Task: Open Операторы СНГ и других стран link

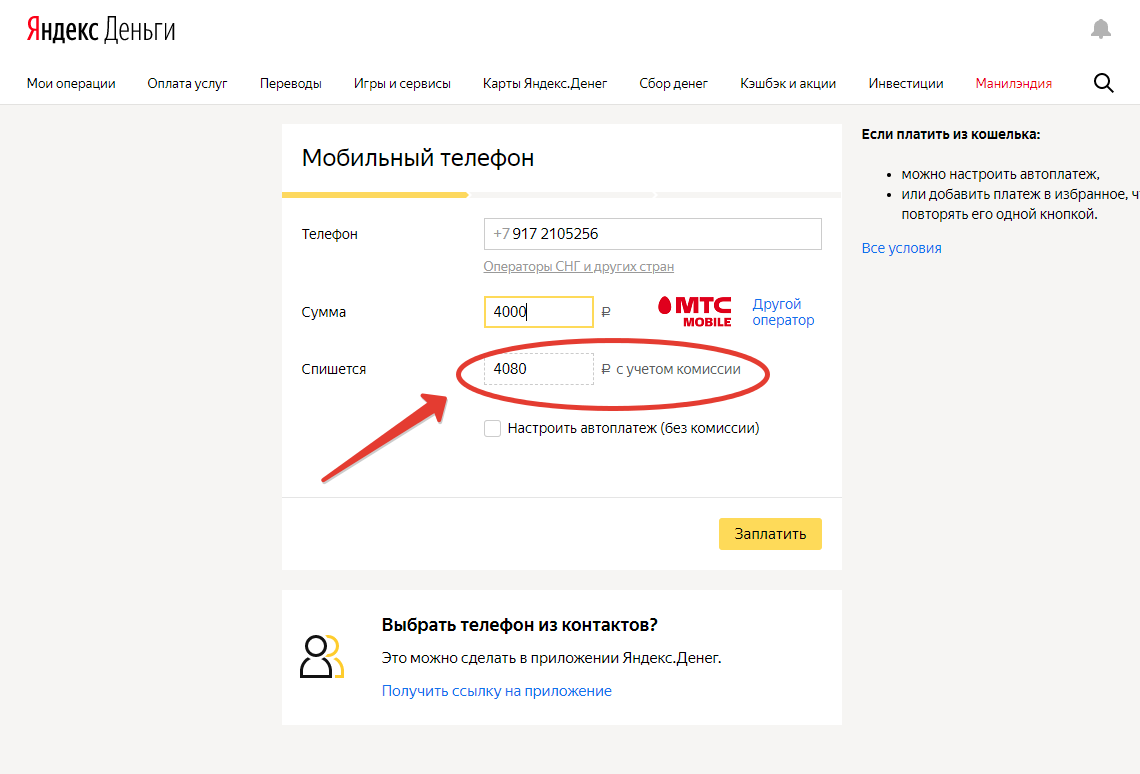Action: coord(578,267)
